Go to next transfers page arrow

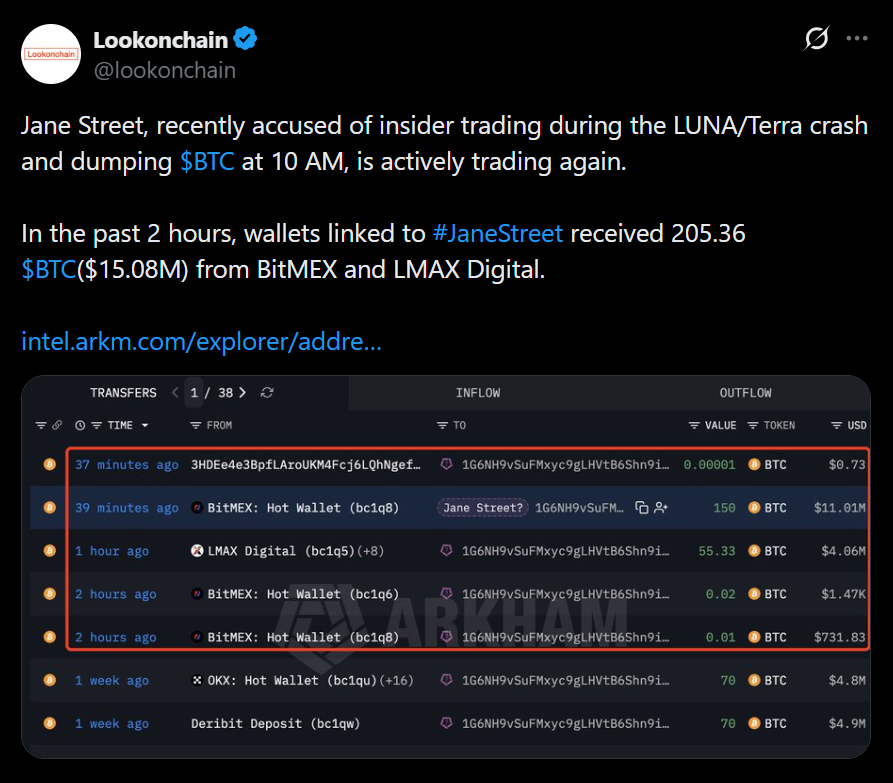point(242,393)
